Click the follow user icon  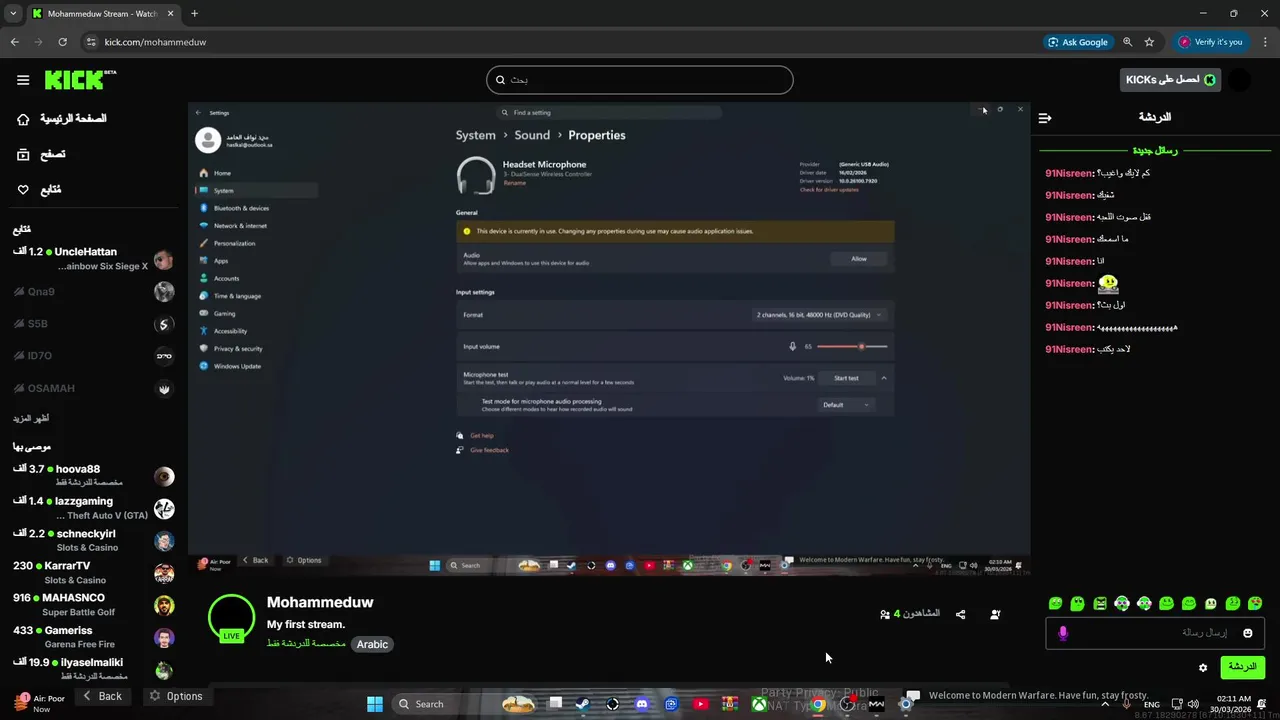click(x=995, y=615)
